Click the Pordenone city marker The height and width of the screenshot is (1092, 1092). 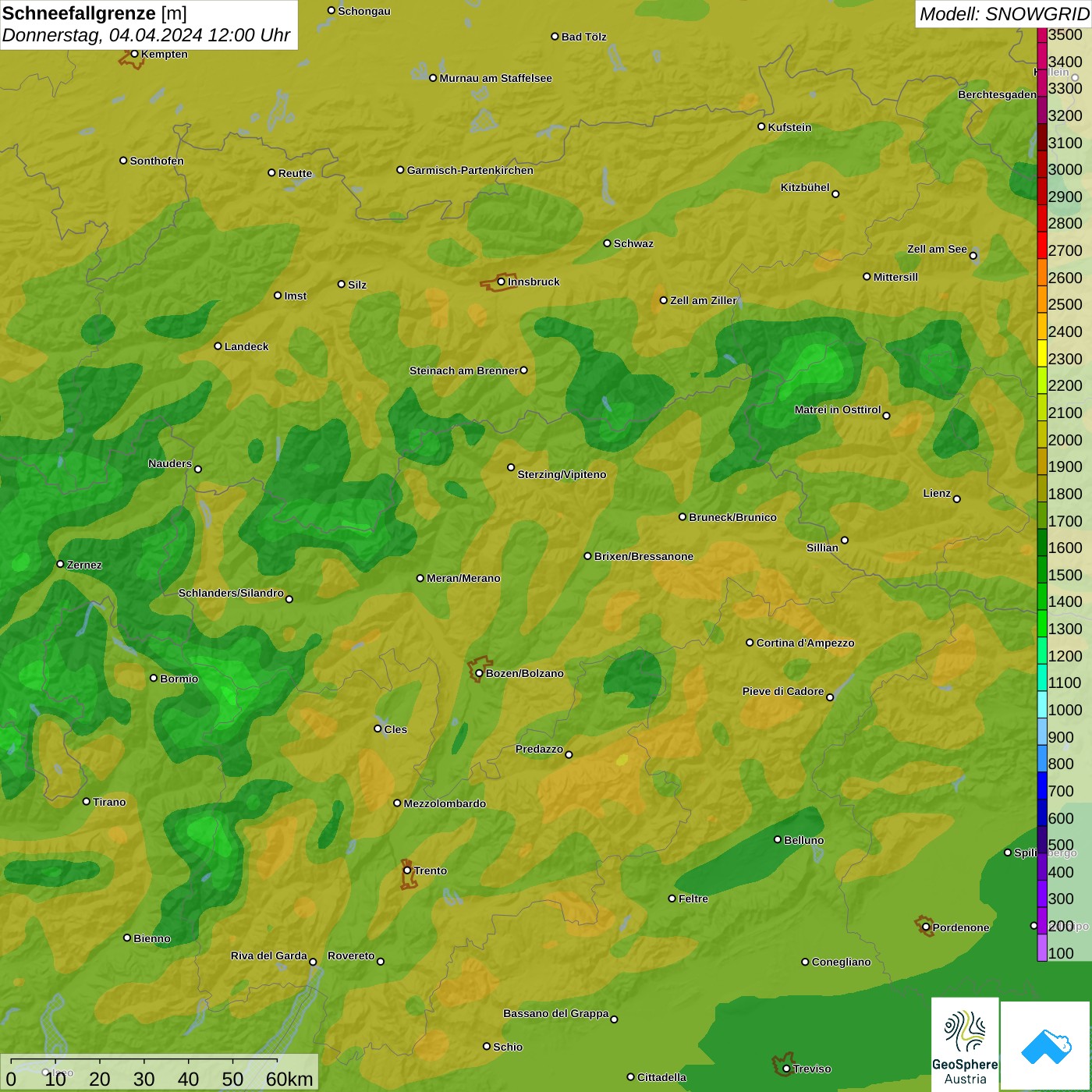coord(926,927)
